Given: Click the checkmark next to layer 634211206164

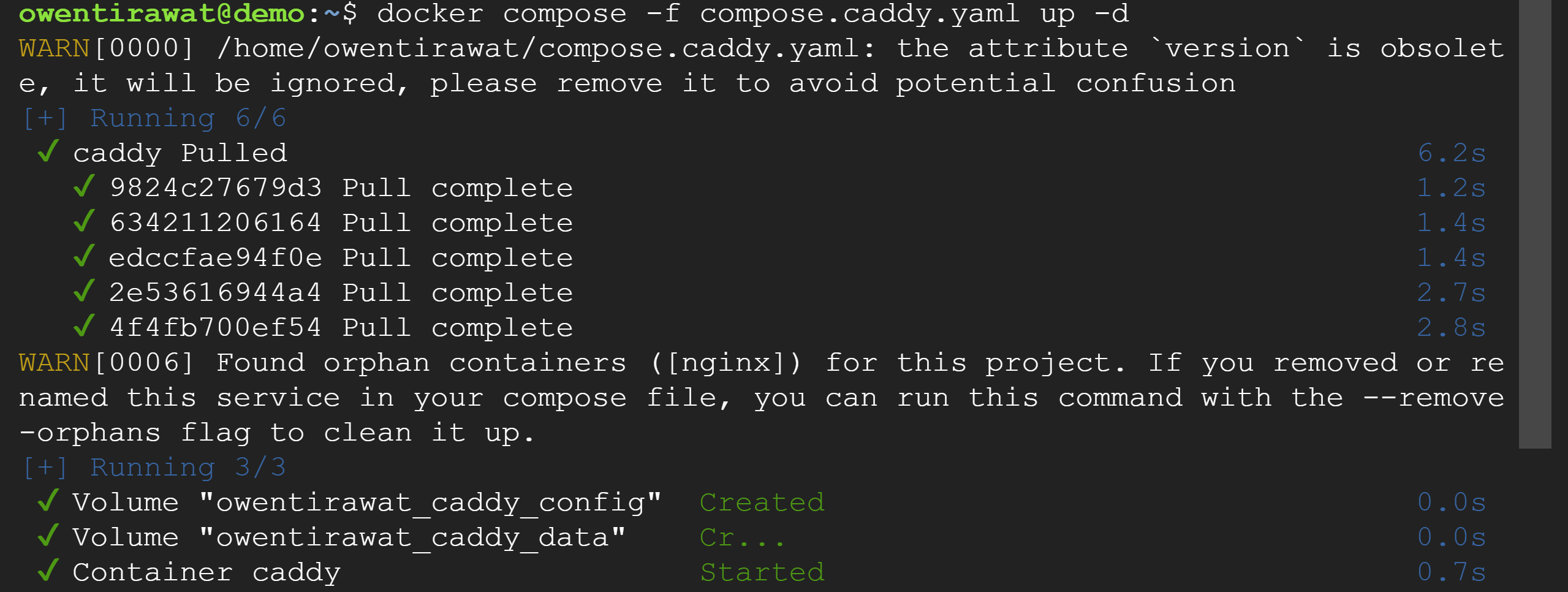Looking at the screenshot, I should [x=83, y=221].
